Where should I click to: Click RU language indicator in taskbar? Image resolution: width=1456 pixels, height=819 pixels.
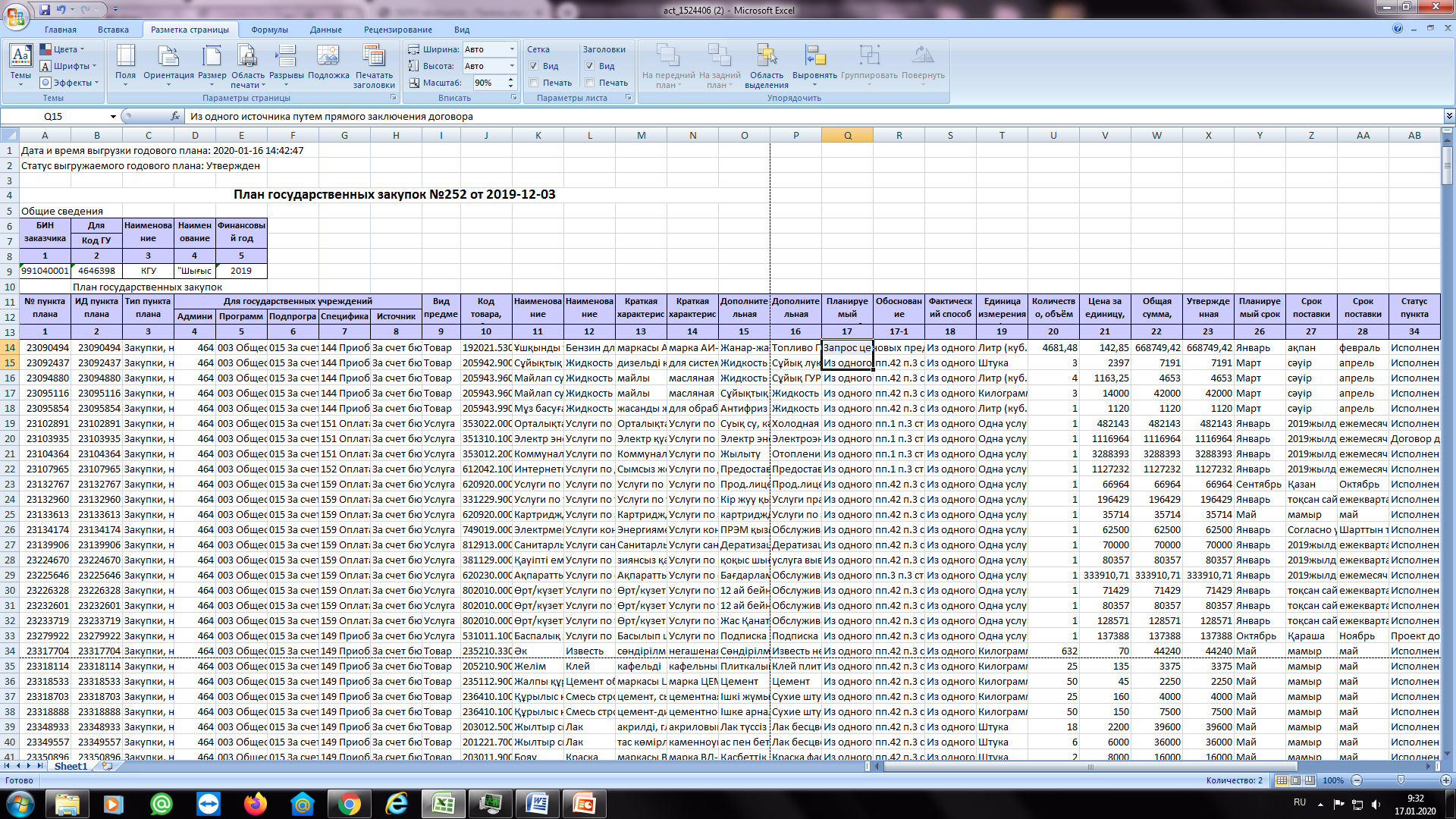(1300, 802)
